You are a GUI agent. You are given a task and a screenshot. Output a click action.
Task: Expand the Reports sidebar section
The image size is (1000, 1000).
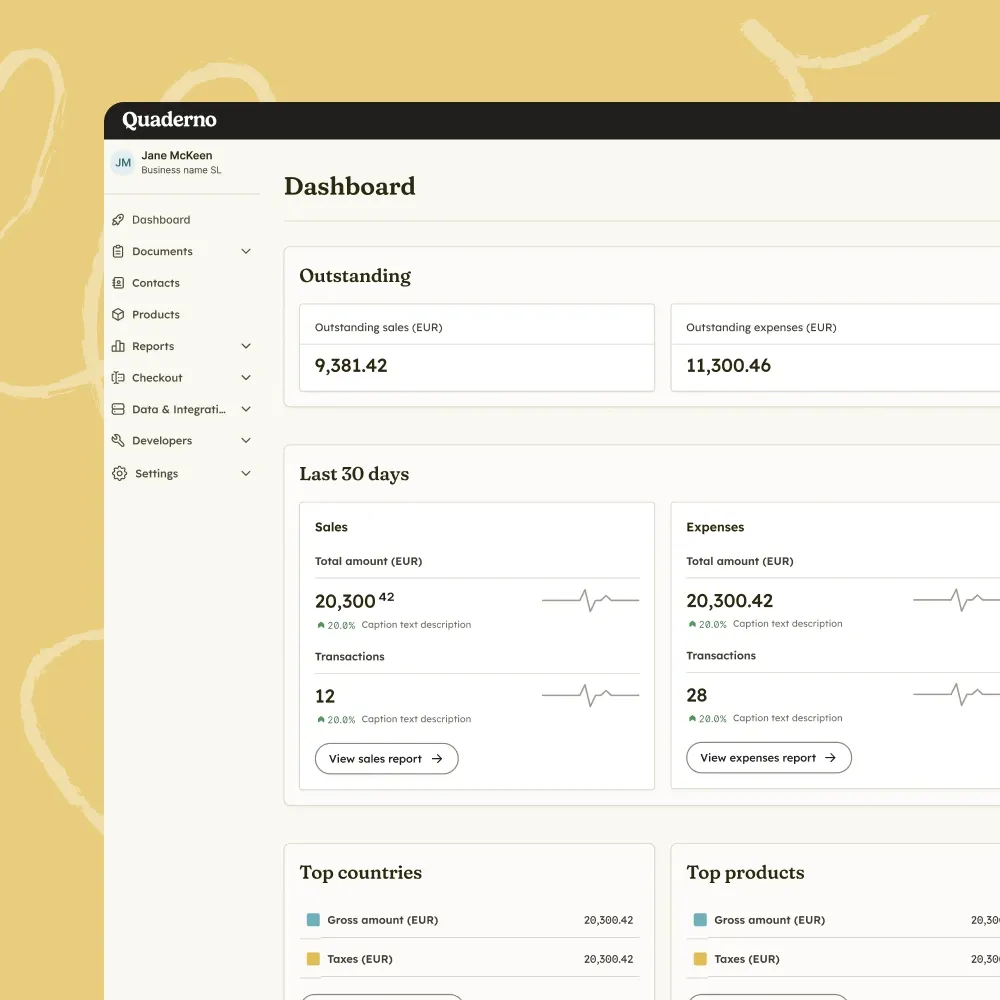click(245, 345)
